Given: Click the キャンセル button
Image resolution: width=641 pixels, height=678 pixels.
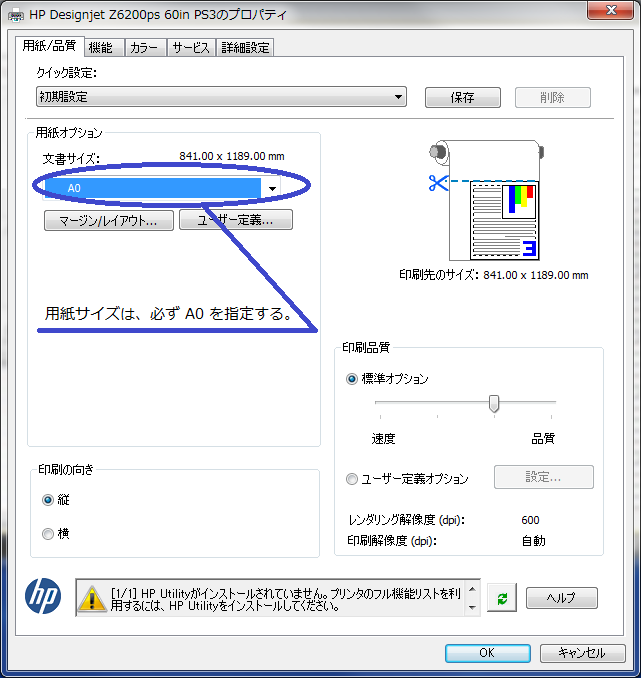Looking at the screenshot, I should pyautogui.click(x=582, y=653).
